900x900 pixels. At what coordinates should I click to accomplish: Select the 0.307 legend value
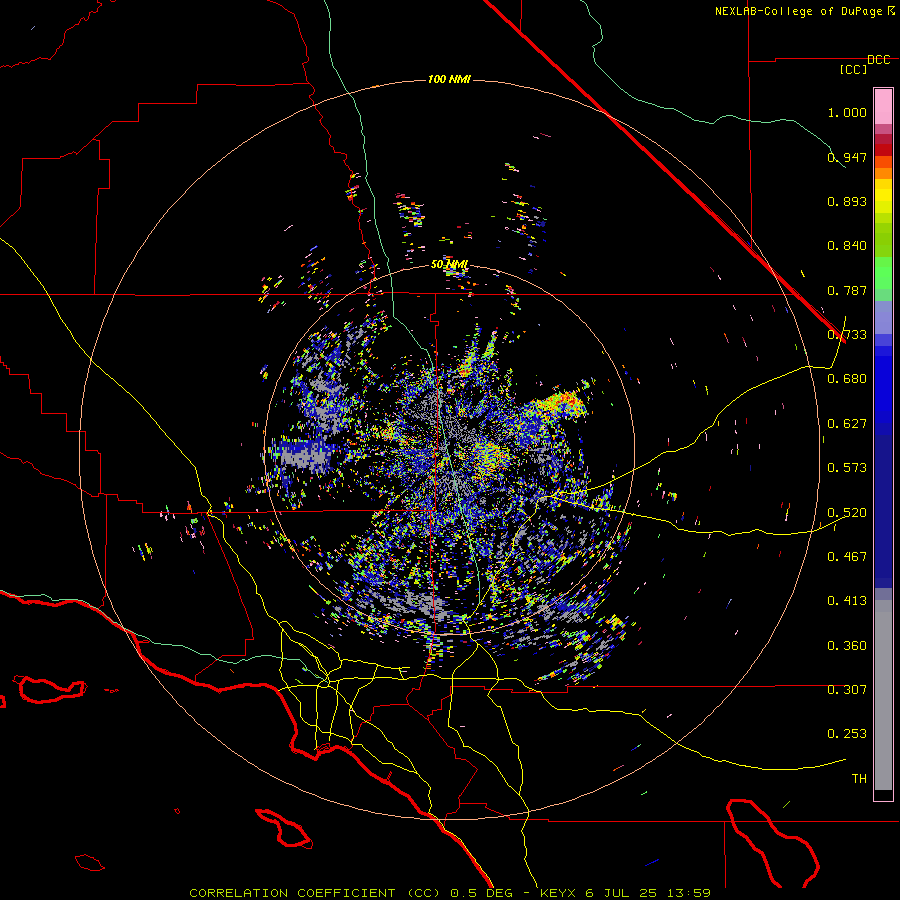point(847,690)
